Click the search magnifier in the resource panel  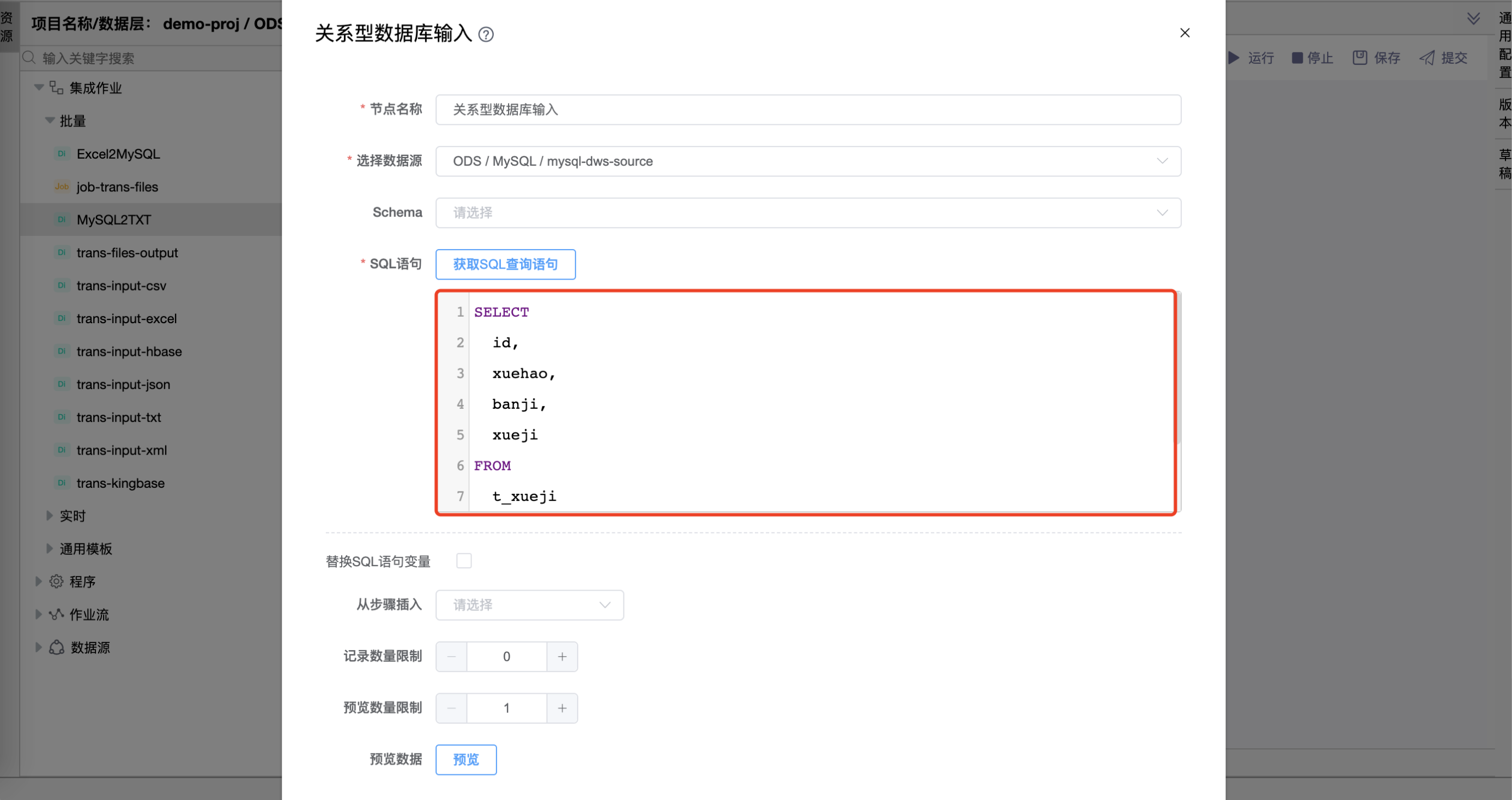[28, 58]
